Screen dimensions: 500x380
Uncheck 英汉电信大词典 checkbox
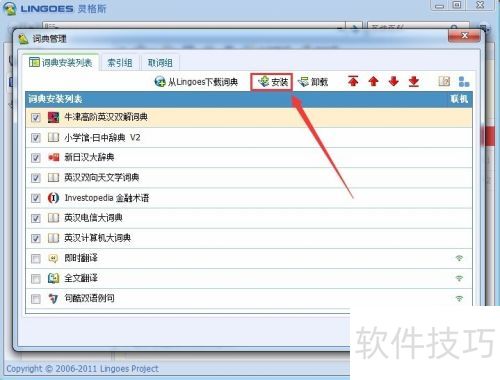(x=35, y=218)
